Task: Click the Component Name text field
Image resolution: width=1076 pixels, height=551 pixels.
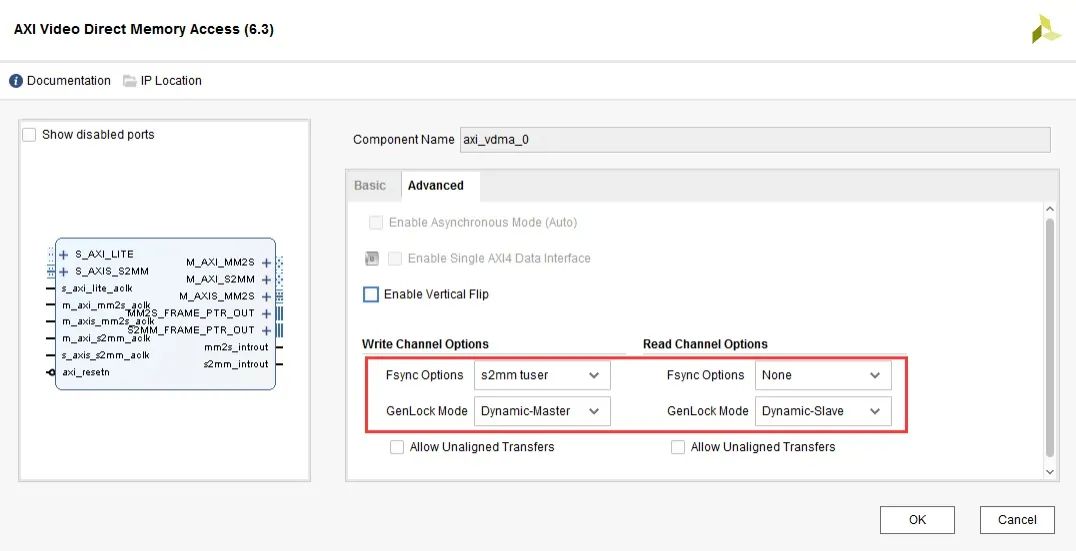Action: 754,140
